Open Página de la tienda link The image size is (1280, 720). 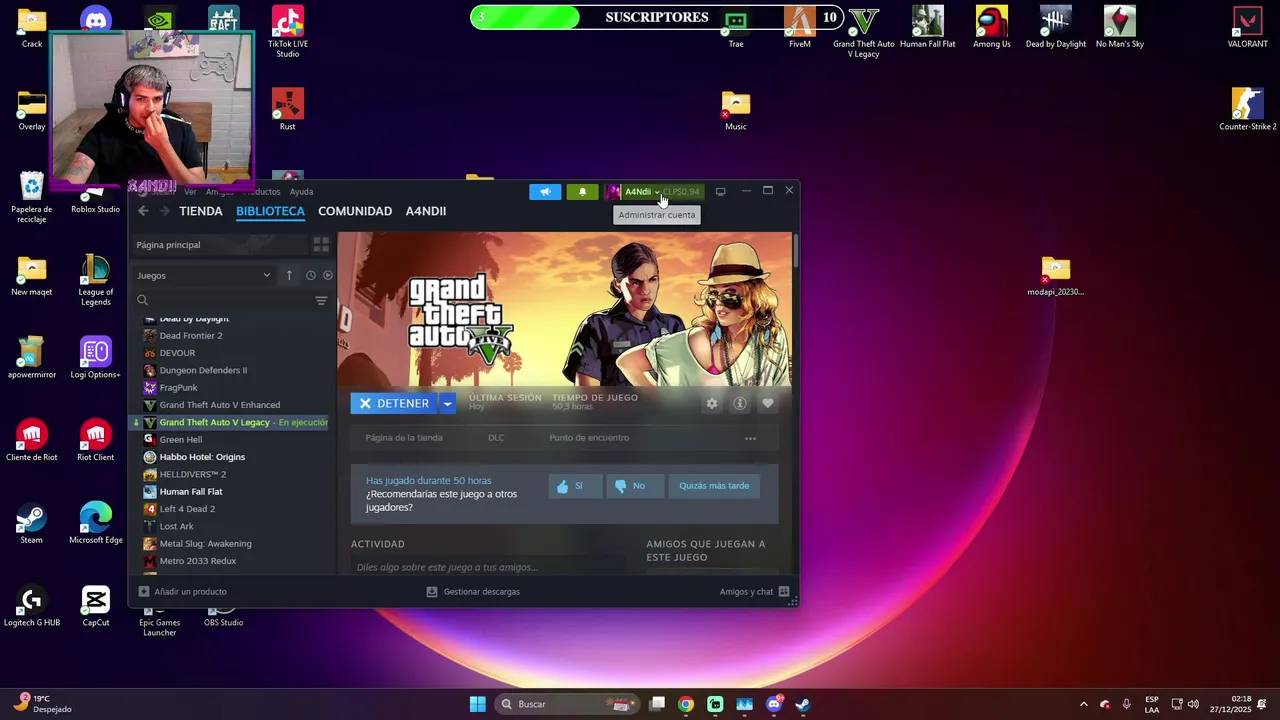click(x=404, y=438)
